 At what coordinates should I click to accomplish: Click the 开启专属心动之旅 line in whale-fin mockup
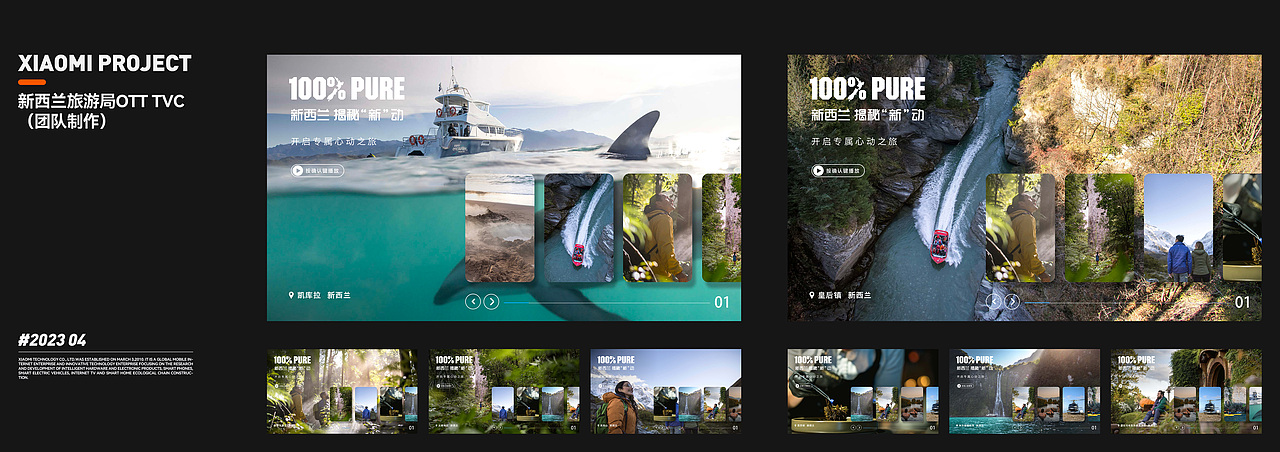pyautogui.click(x=334, y=142)
